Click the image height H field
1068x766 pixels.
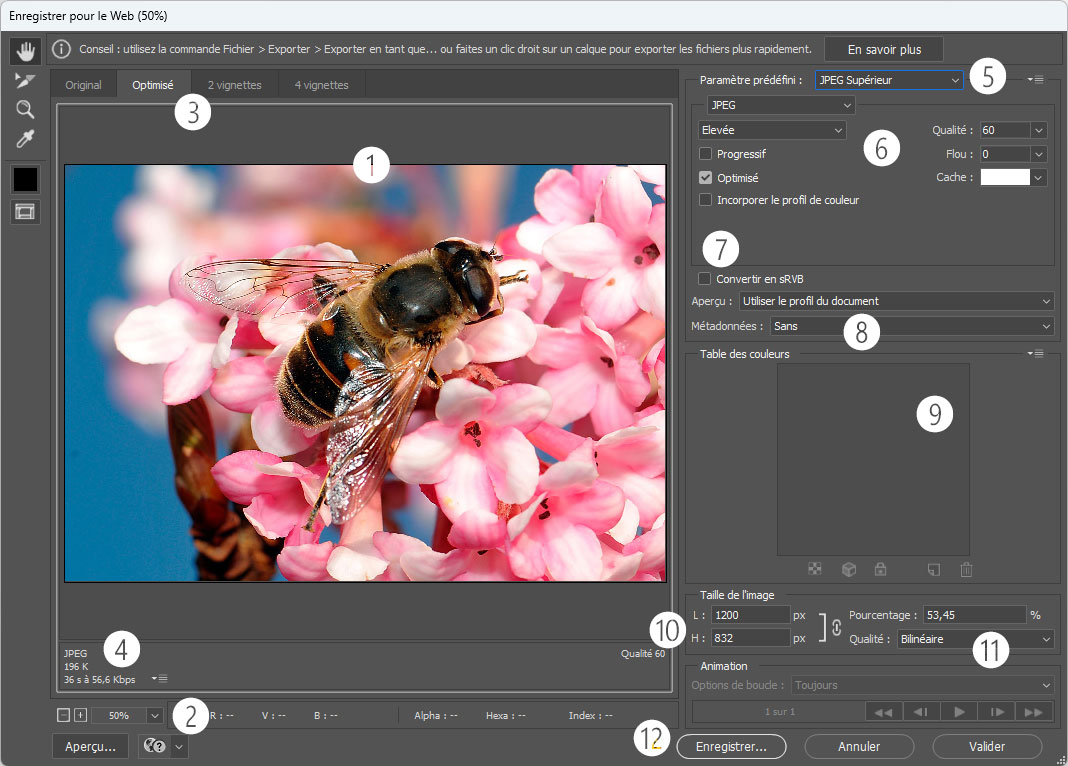tap(751, 638)
